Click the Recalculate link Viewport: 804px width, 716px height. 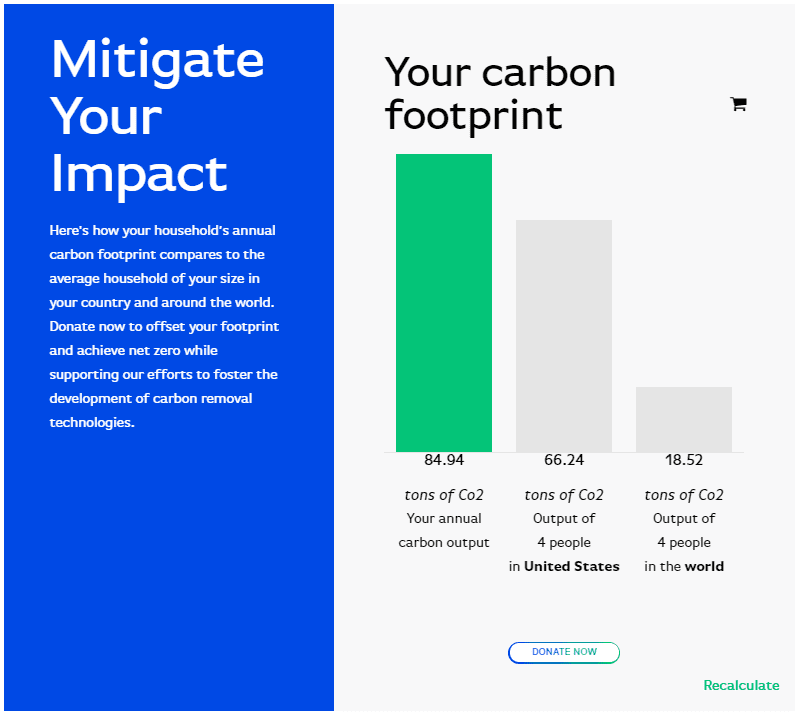(x=741, y=685)
